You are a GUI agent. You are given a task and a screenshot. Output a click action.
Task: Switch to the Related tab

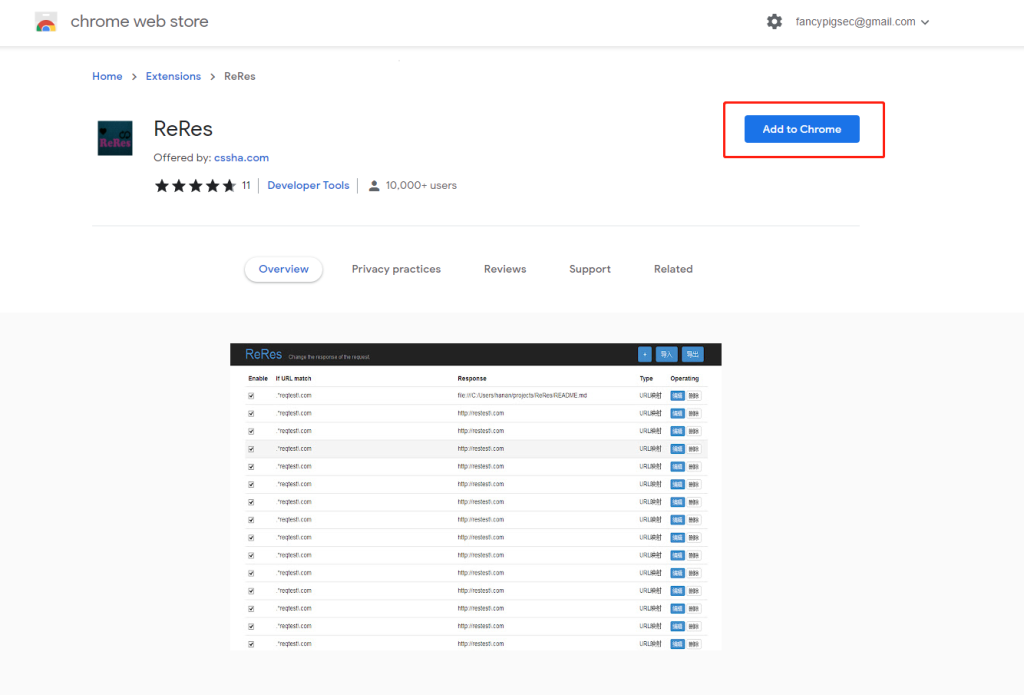673,269
